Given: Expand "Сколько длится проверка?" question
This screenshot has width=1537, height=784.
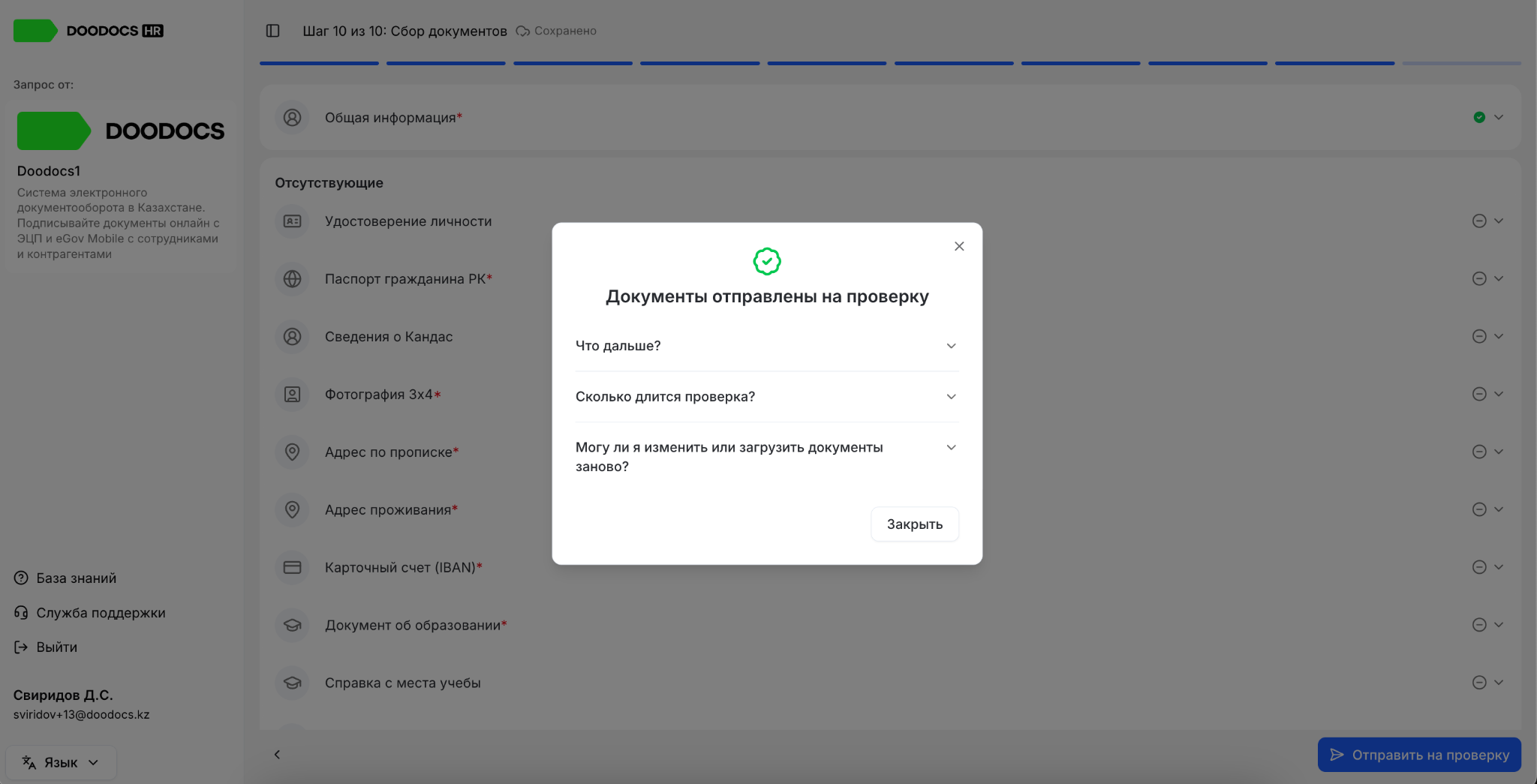Looking at the screenshot, I should coord(767,397).
